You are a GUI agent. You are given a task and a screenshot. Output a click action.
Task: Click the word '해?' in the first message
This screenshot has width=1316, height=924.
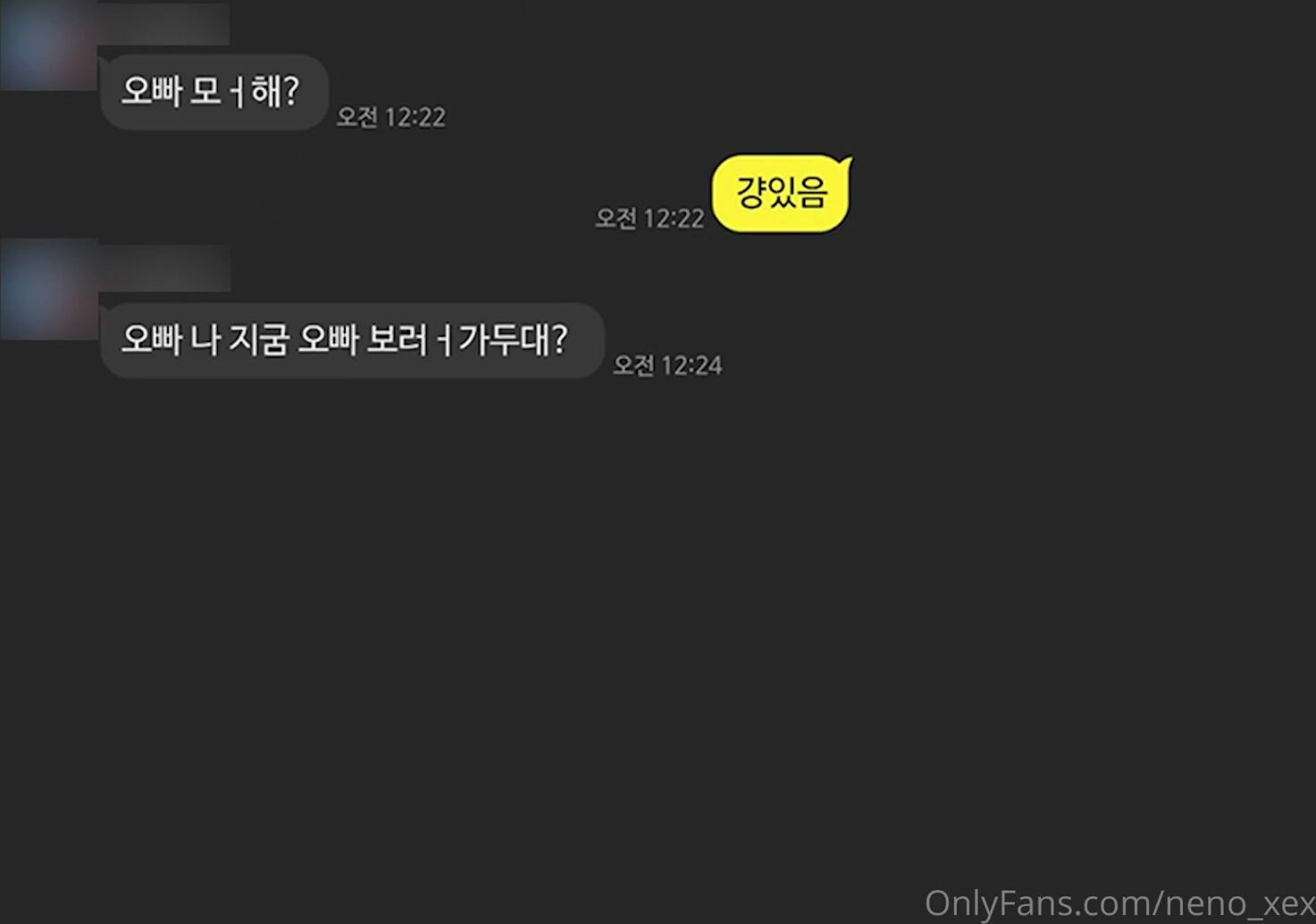(275, 91)
